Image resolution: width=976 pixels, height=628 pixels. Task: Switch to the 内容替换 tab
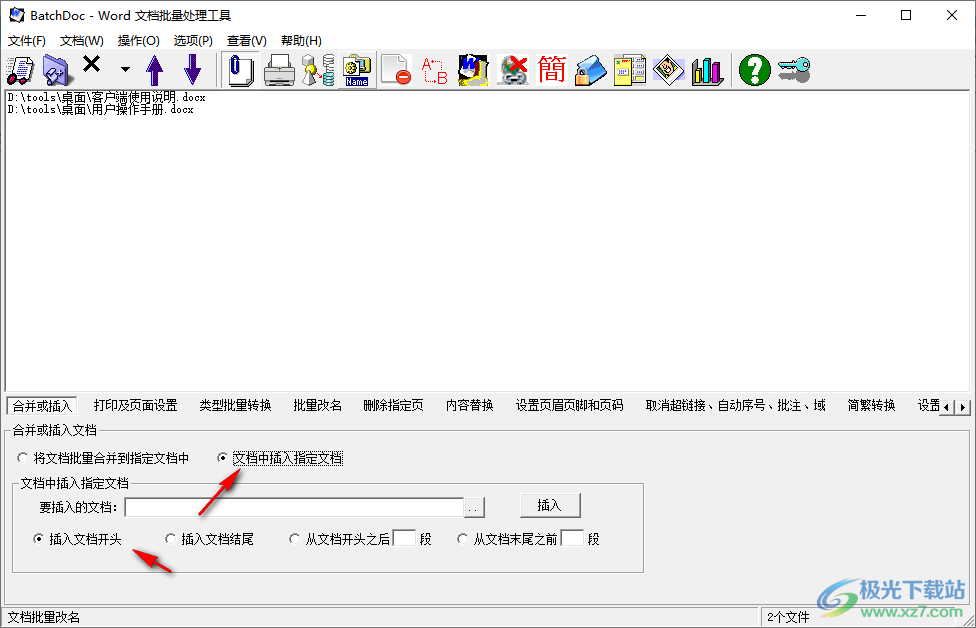point(469,406)
